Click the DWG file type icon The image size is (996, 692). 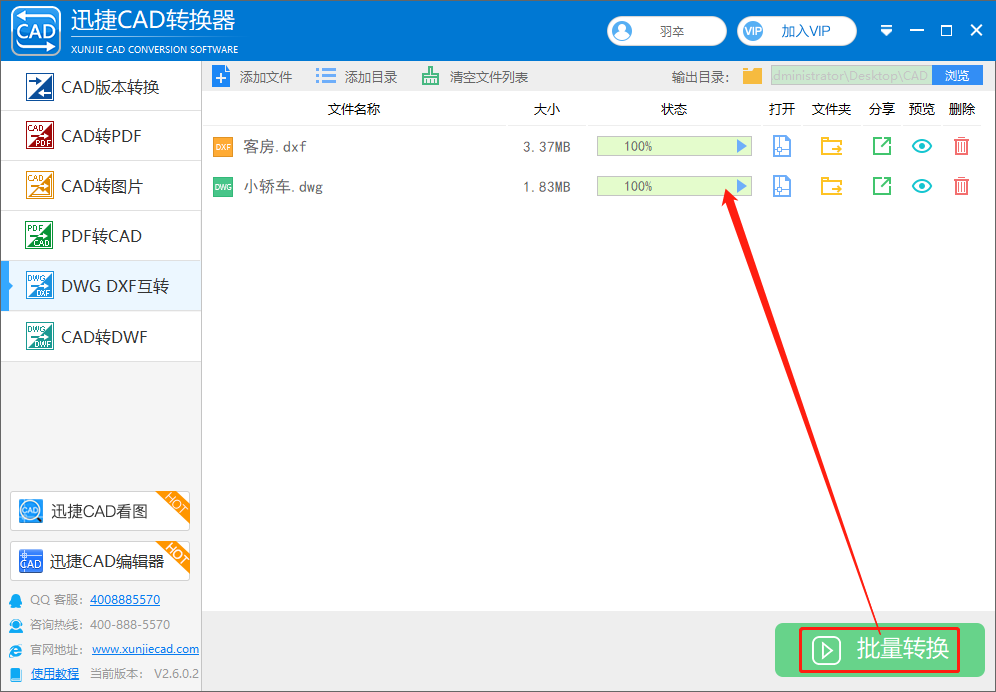click(x=223, y=187)
